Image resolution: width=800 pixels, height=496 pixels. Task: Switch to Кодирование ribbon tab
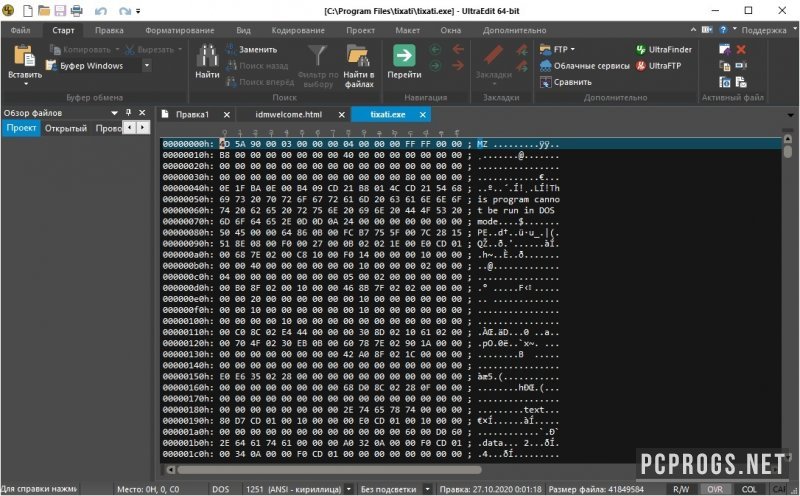298,30
